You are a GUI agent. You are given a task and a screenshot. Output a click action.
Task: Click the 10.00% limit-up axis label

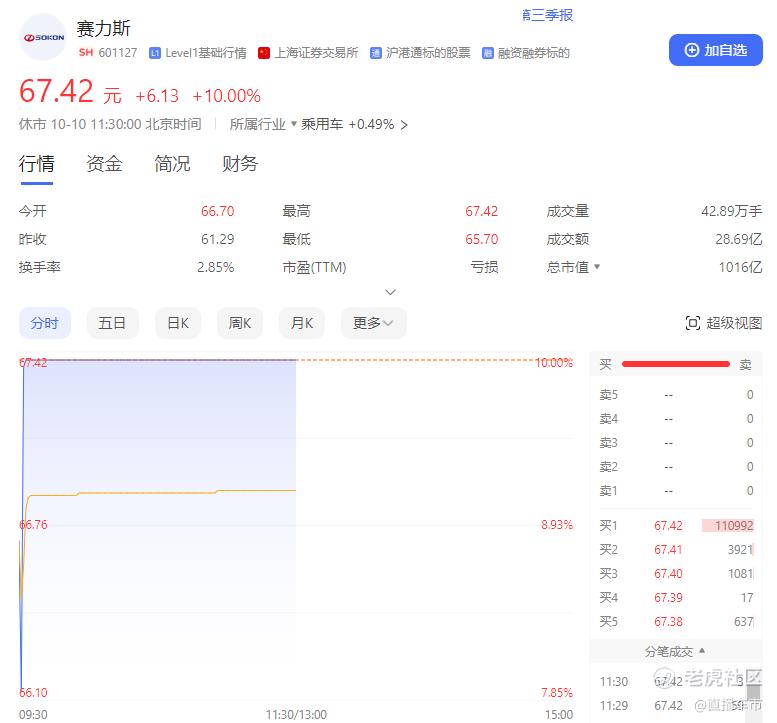click(x=554, y=363)
